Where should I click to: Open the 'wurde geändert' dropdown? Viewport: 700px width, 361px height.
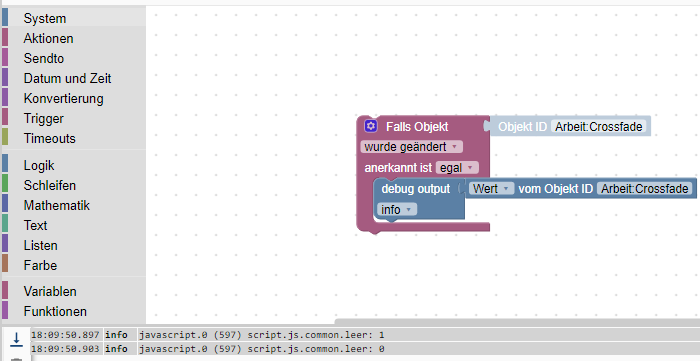(x=412, y=147)
